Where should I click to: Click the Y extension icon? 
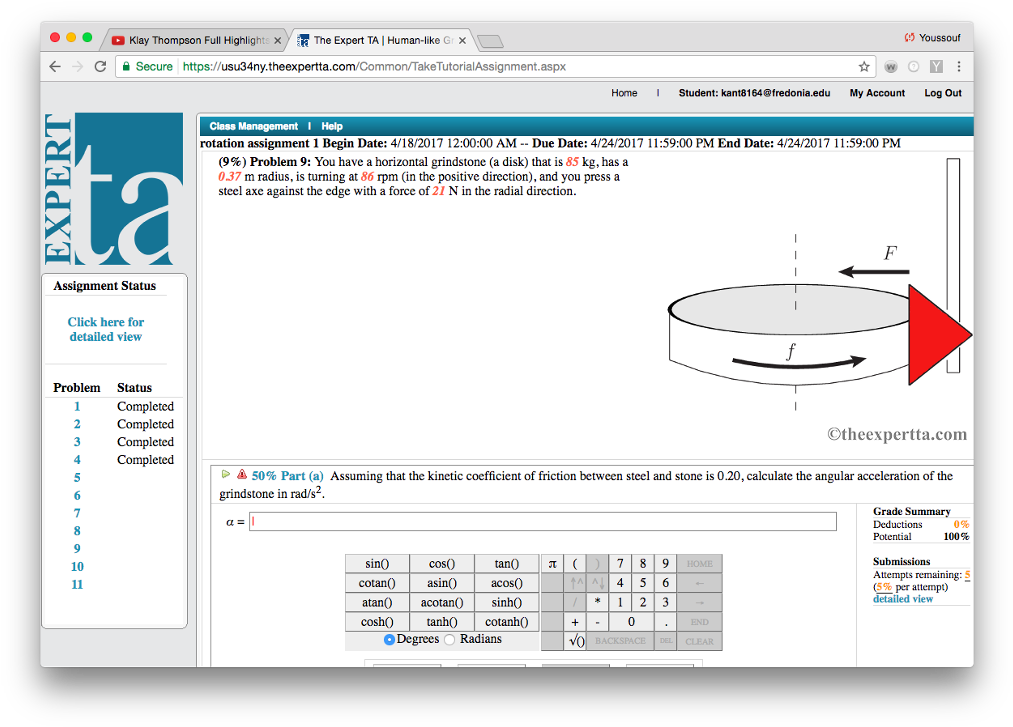pyautogui.click(x=936, y=67)
